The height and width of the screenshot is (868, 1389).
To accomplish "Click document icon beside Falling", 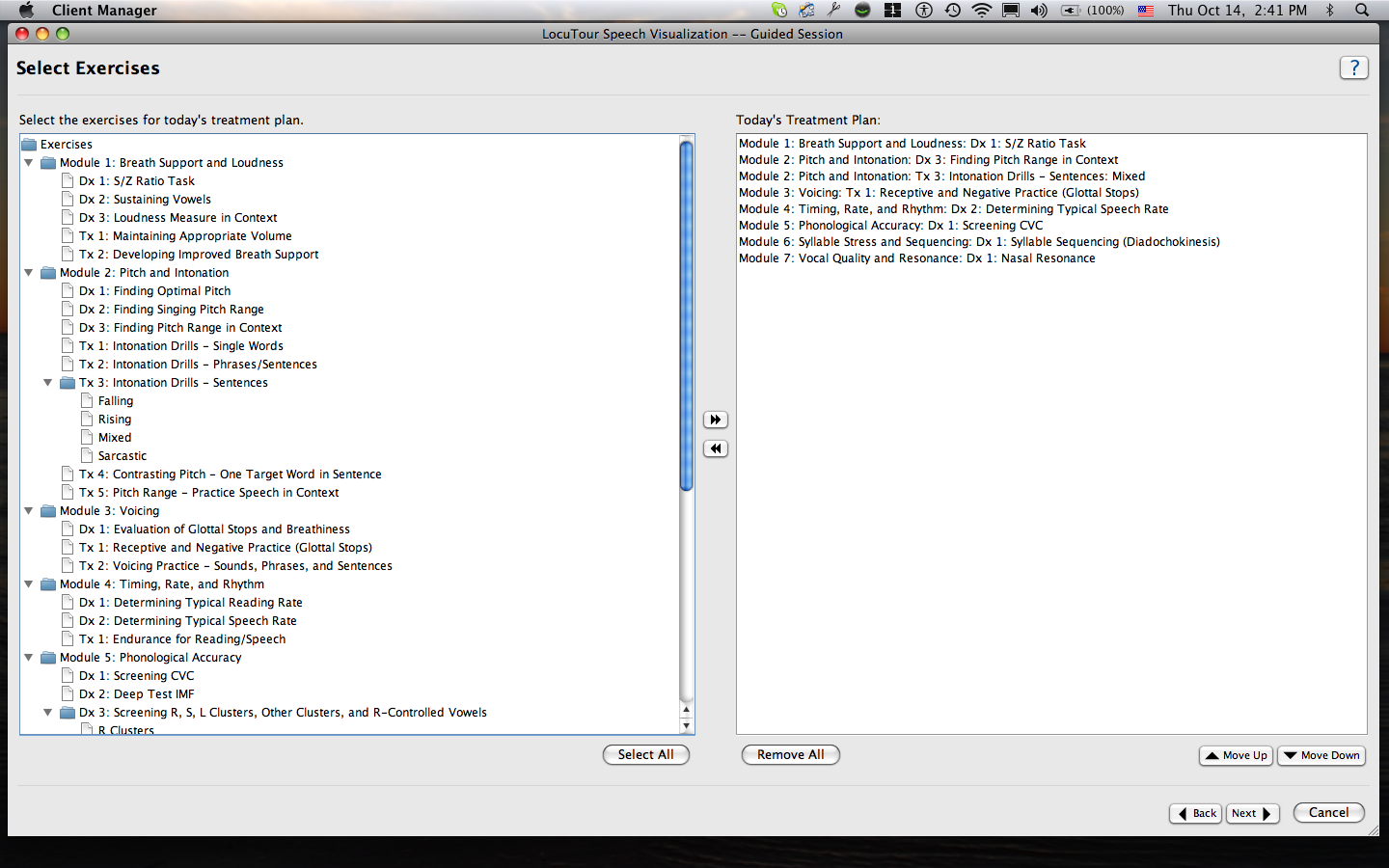I will pyautogui.click(x=87, y=401).
